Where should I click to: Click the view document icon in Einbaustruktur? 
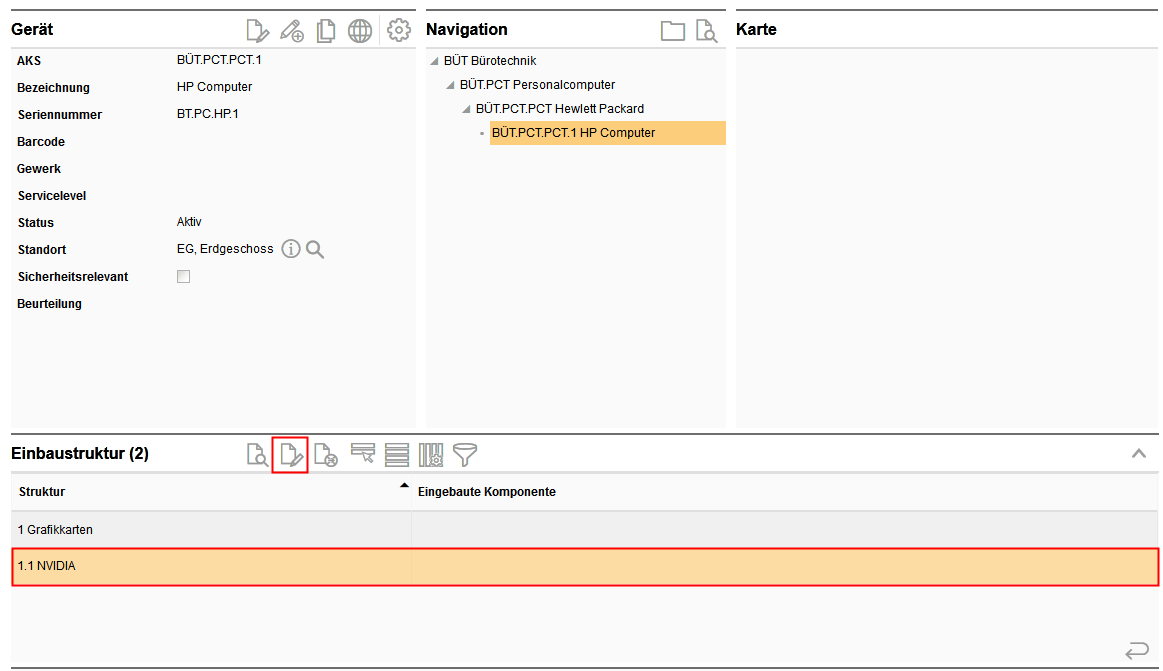pyautogui.click(x=257, y=455)
